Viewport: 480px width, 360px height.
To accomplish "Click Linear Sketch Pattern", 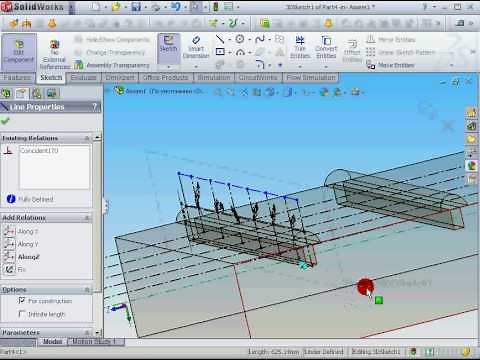I will point(401,52).
